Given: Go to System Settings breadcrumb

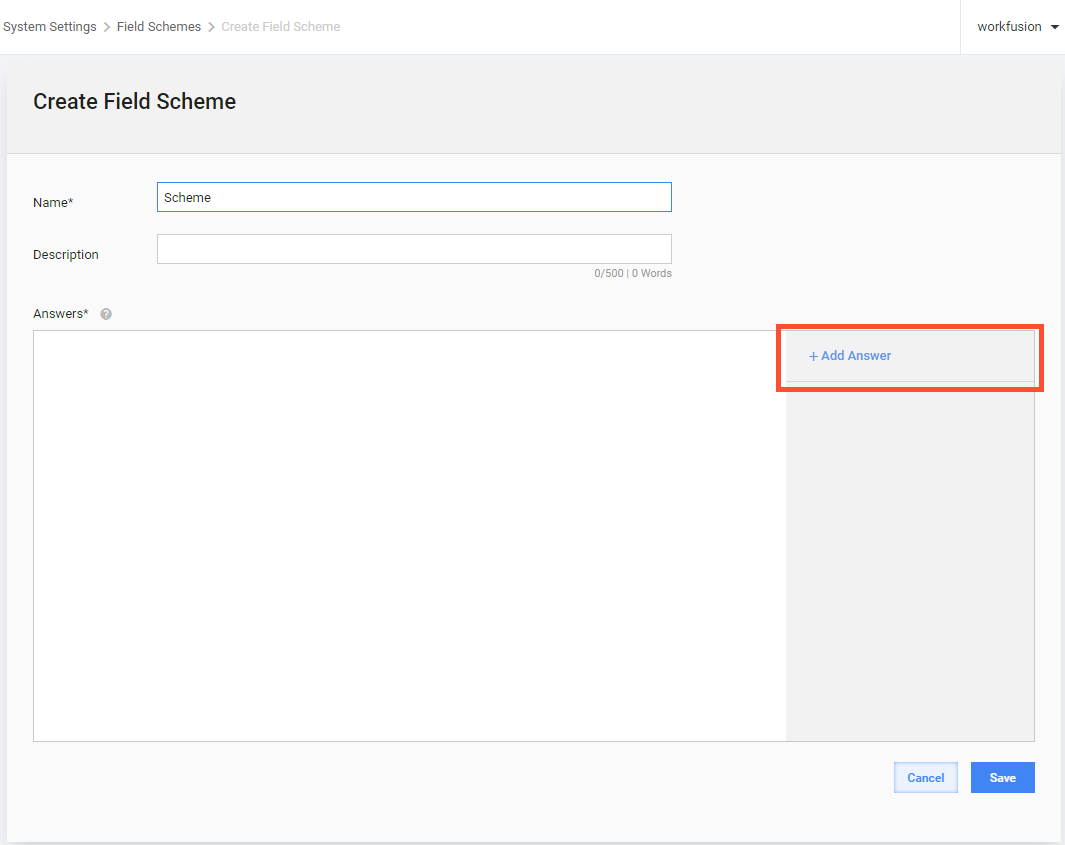Looking at the screenshot, I should click(50, 26).
